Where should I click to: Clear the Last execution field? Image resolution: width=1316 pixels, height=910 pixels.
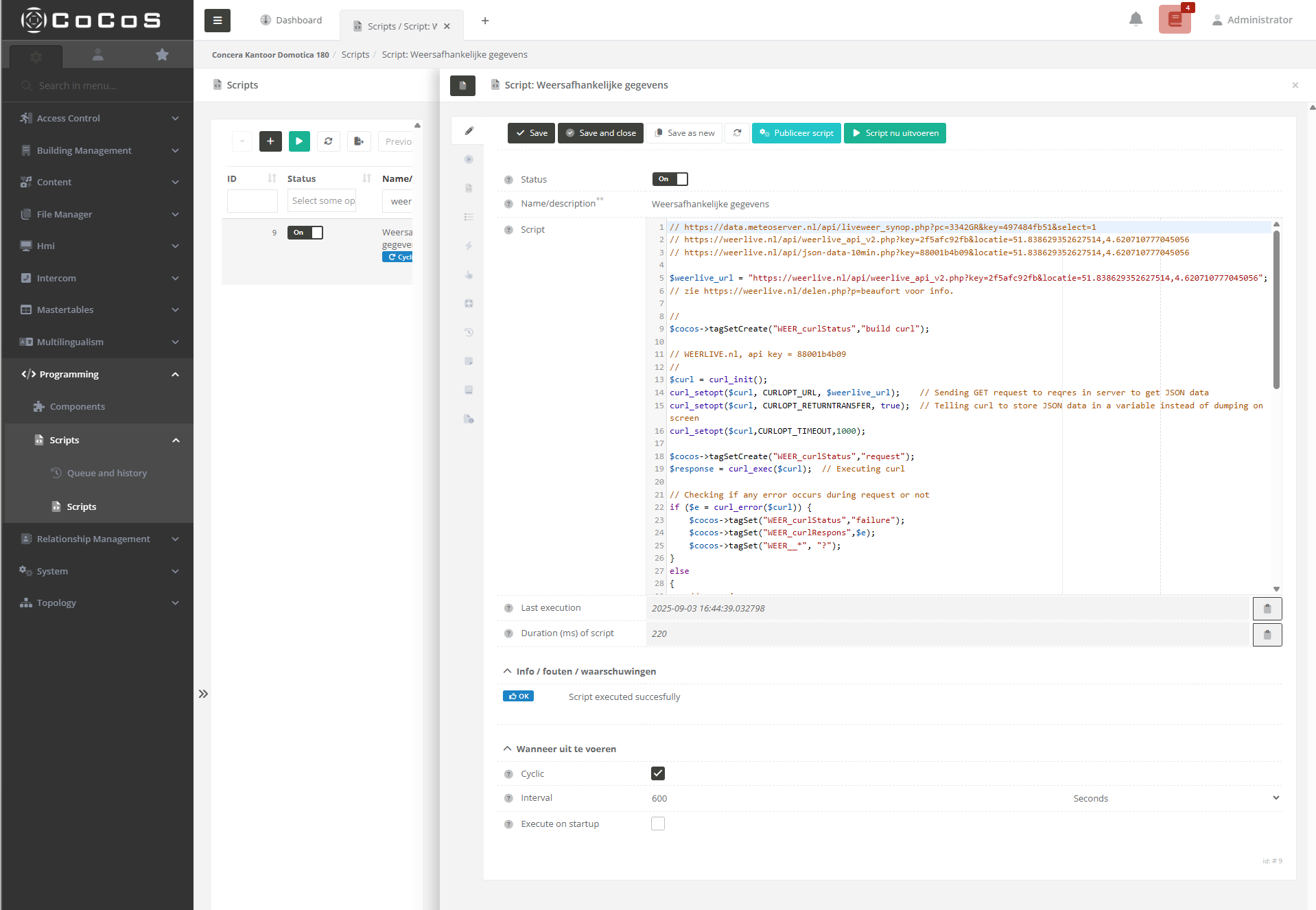[1267, 609]
